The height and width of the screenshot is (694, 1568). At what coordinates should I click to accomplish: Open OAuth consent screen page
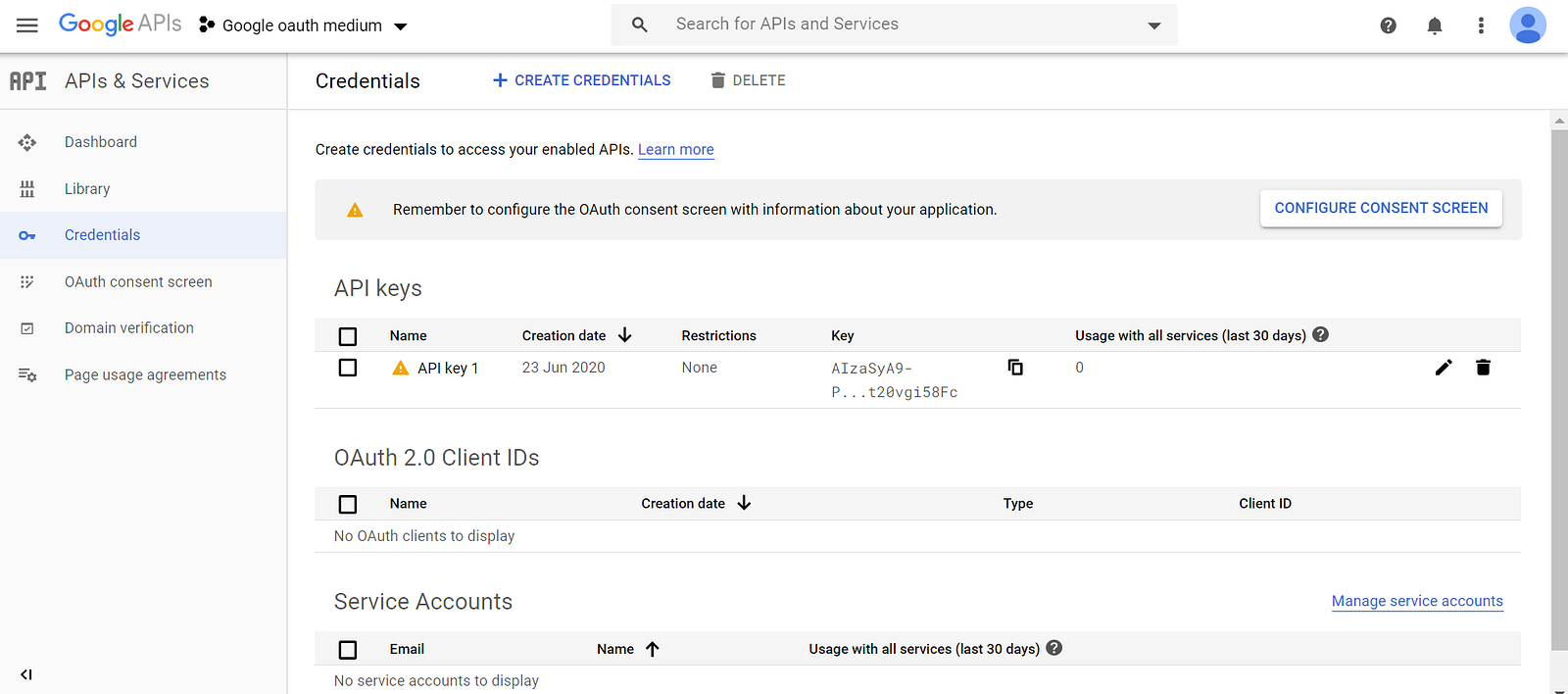[138, 282]
